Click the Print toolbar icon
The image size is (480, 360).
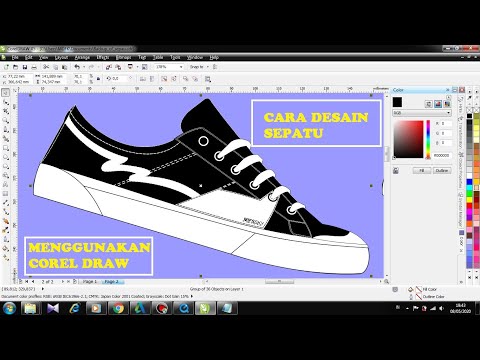34,67
